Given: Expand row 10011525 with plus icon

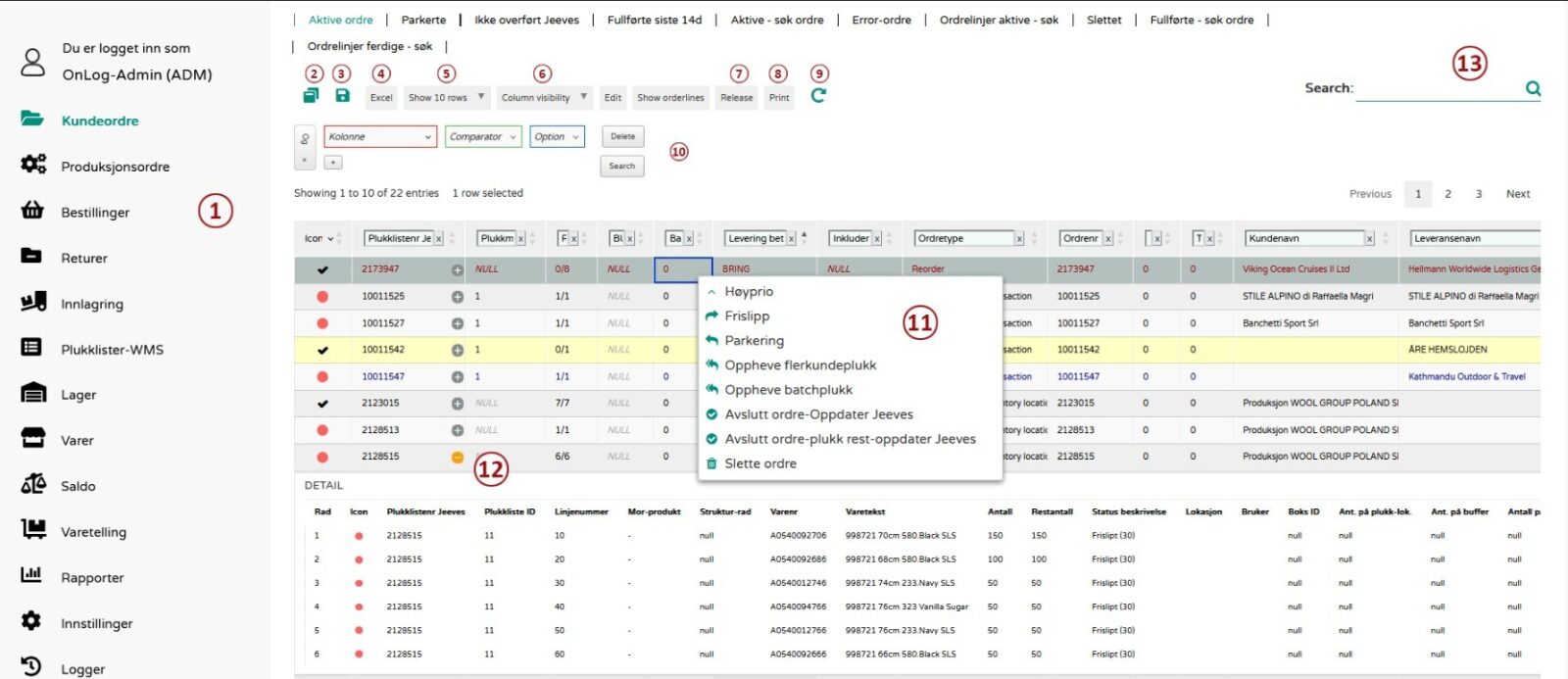Looking at the screenshot, I should (x=457, y=296).
